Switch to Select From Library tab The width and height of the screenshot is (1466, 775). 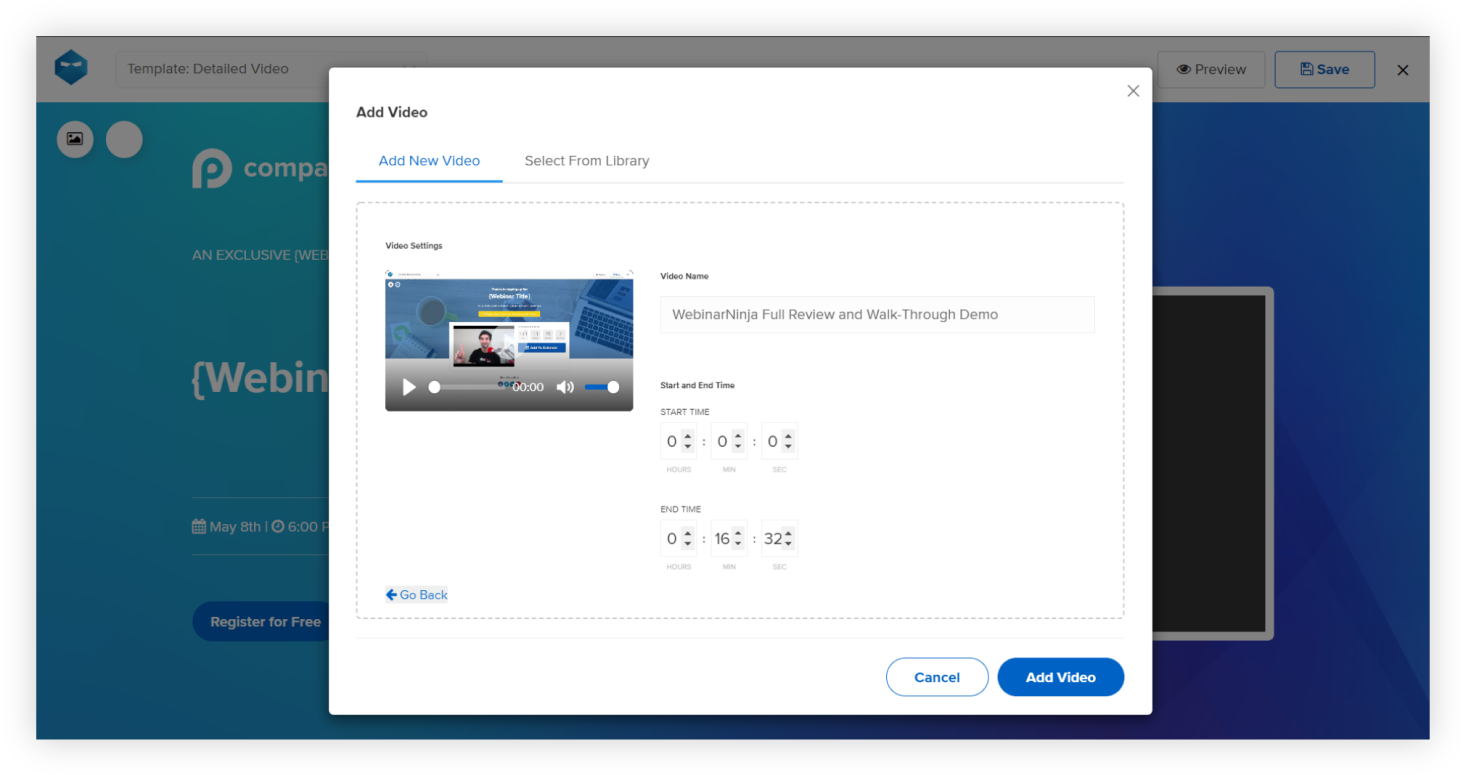point(587,161)
